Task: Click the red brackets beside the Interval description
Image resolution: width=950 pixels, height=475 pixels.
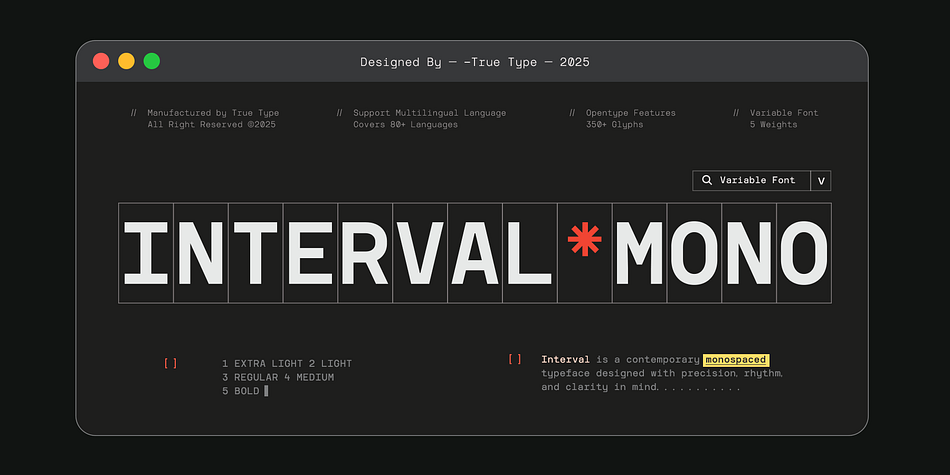Action: [x=514, y=359]
